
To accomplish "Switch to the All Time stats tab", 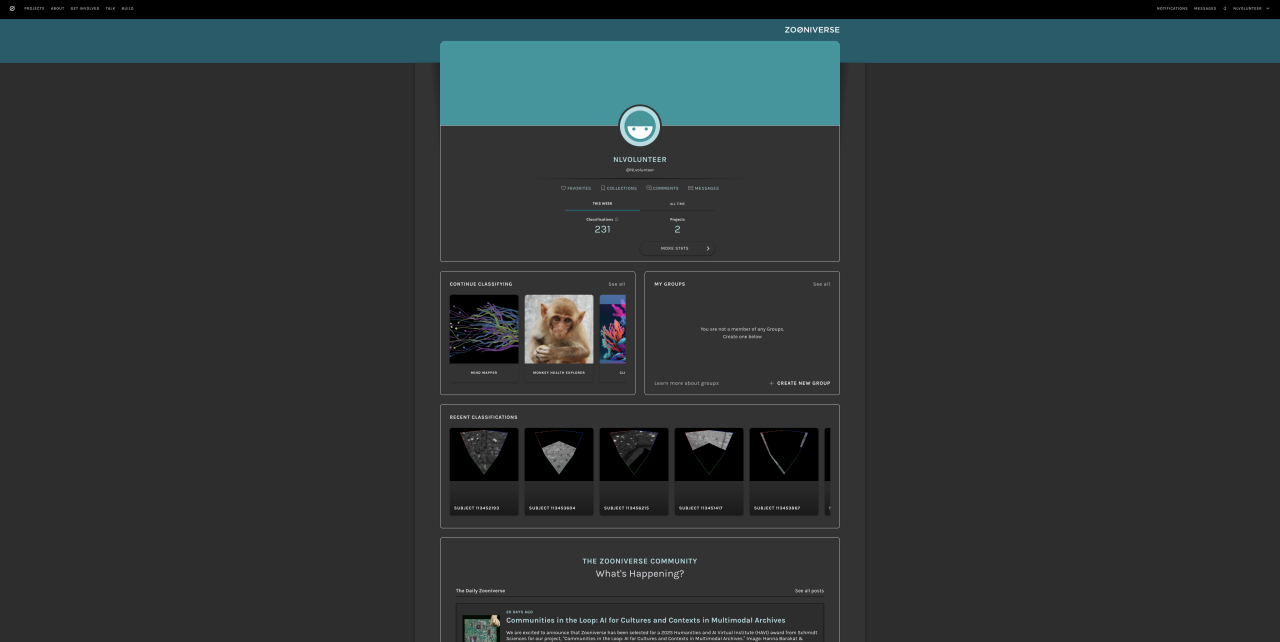I will pos(677,204).
